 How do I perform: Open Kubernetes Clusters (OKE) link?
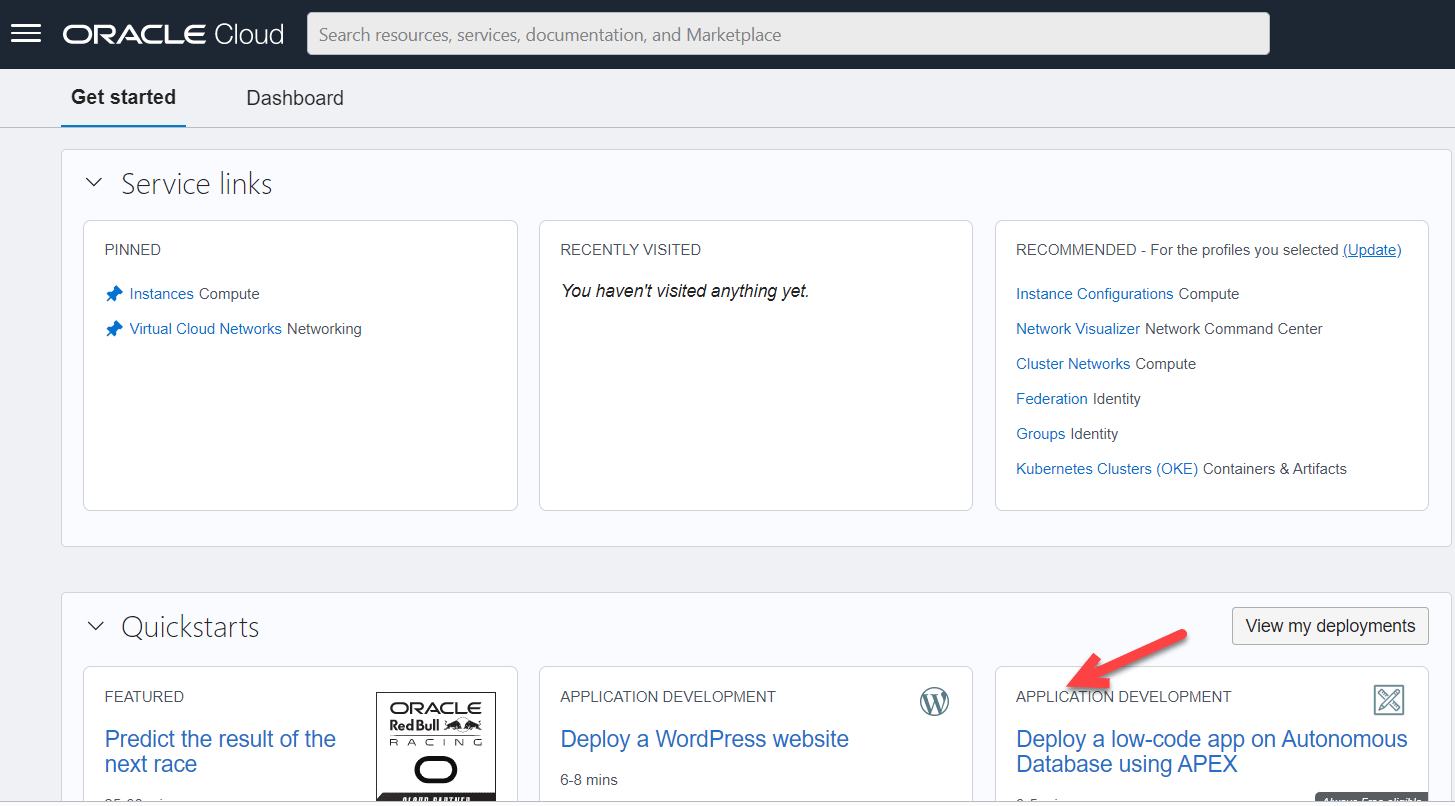[1107, 469]
